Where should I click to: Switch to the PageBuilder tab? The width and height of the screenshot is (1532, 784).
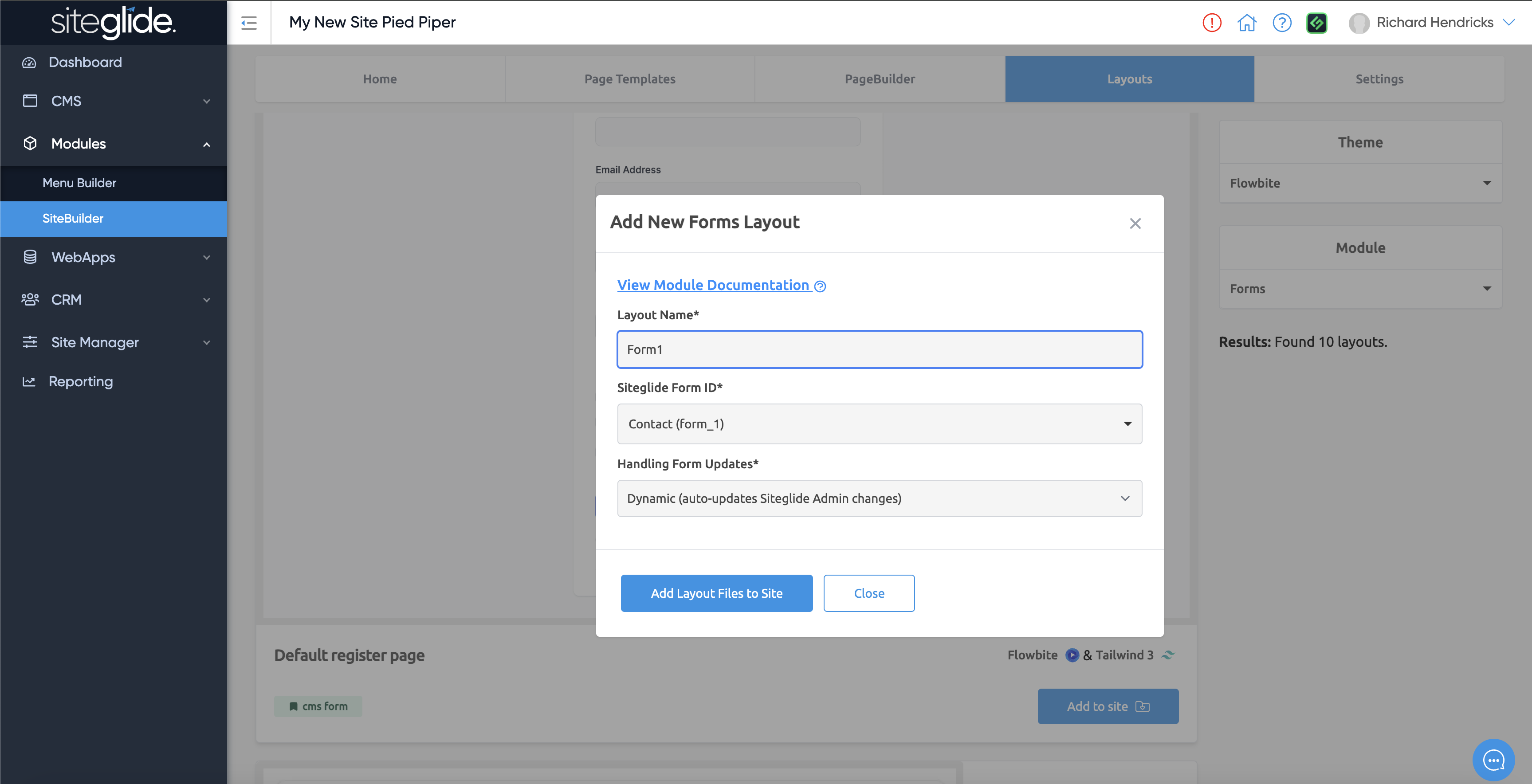(880, 79)
